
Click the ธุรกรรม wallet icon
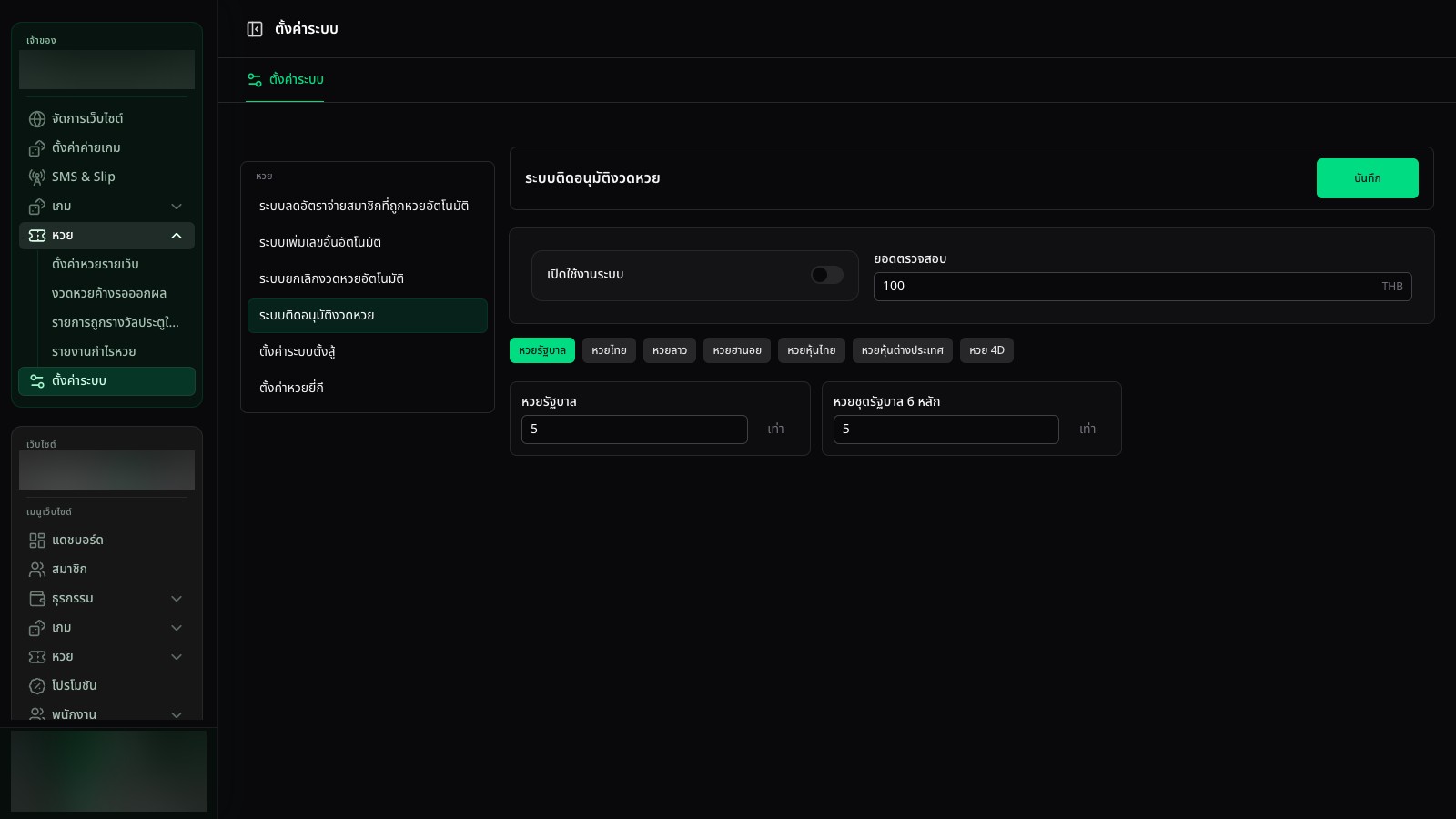pyautogui.click(x=37, y=599)
